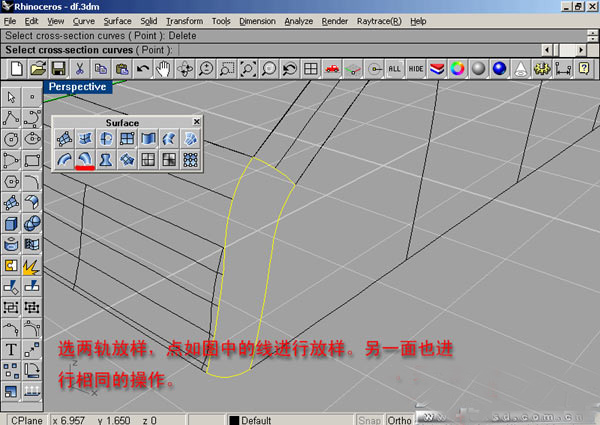
Task: Select the Text tool in left sidebar
Action: click(11, 349)
